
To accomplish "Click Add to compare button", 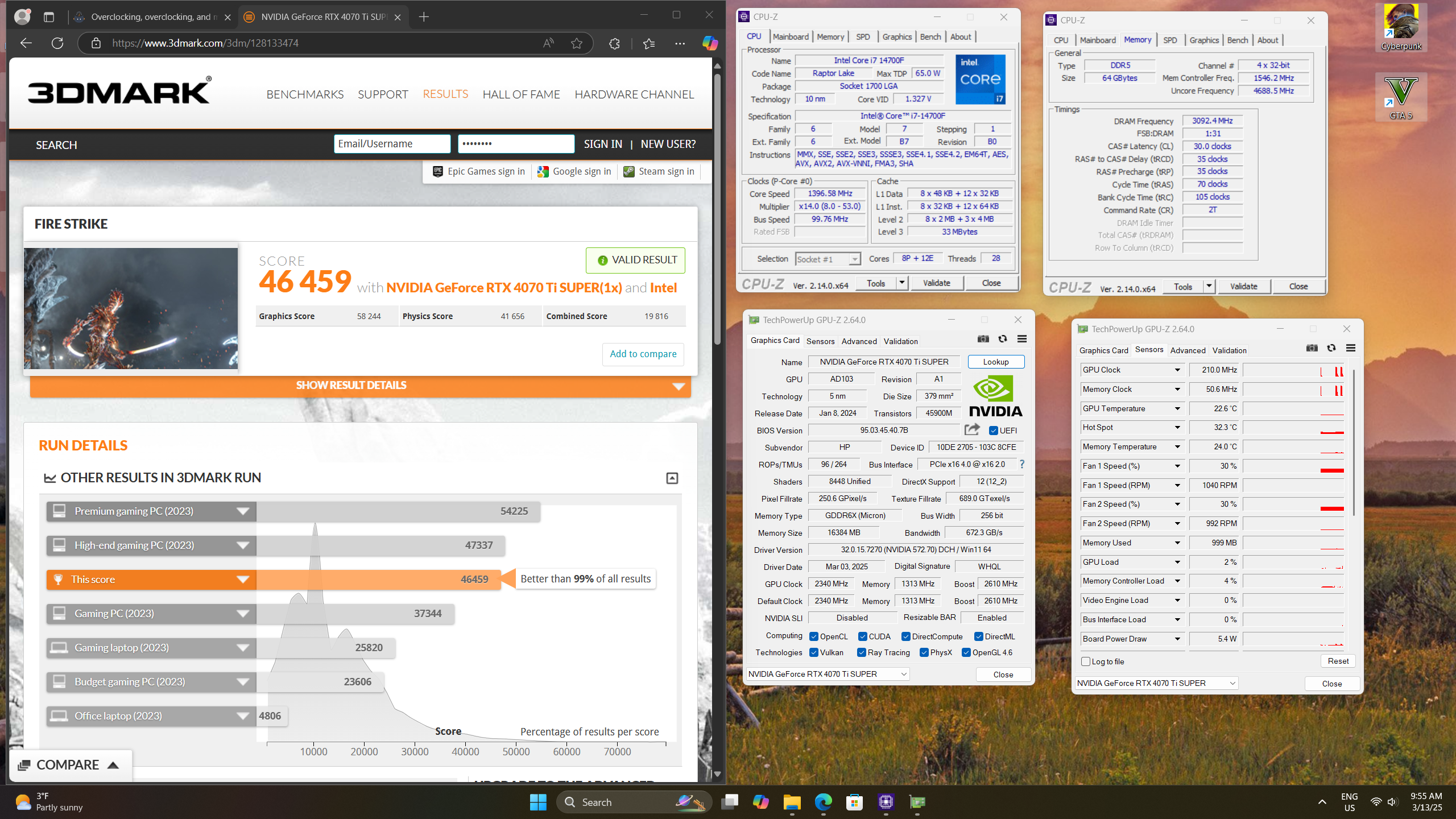I will (643, 354).
